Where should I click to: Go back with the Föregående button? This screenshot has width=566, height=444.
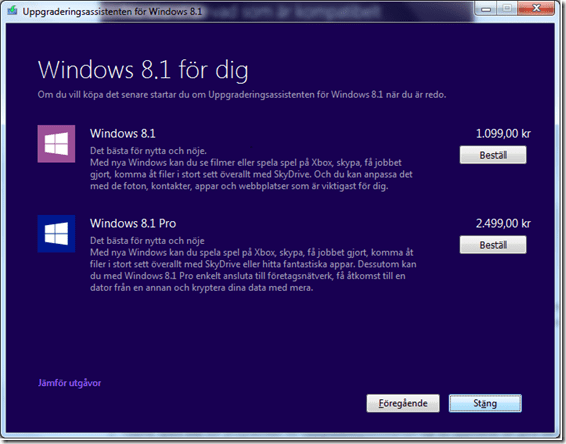point(403,403)
